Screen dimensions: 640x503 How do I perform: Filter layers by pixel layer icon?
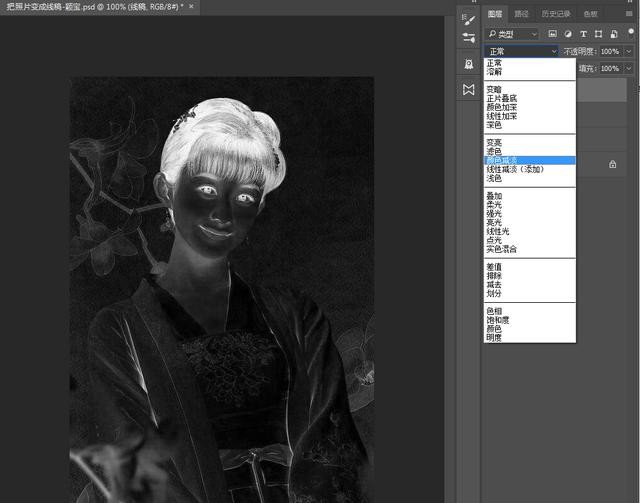(x=552, y=34)
